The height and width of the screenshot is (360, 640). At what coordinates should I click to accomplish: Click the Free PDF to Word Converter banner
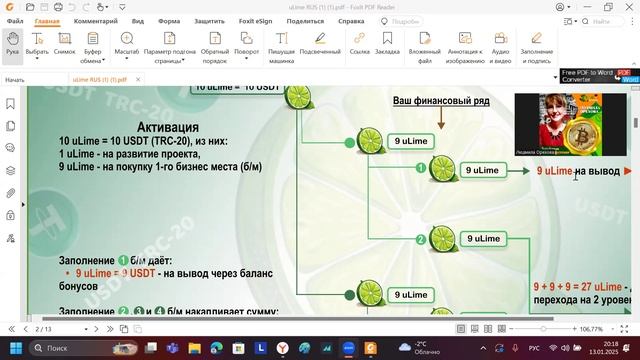click(599, 76)
